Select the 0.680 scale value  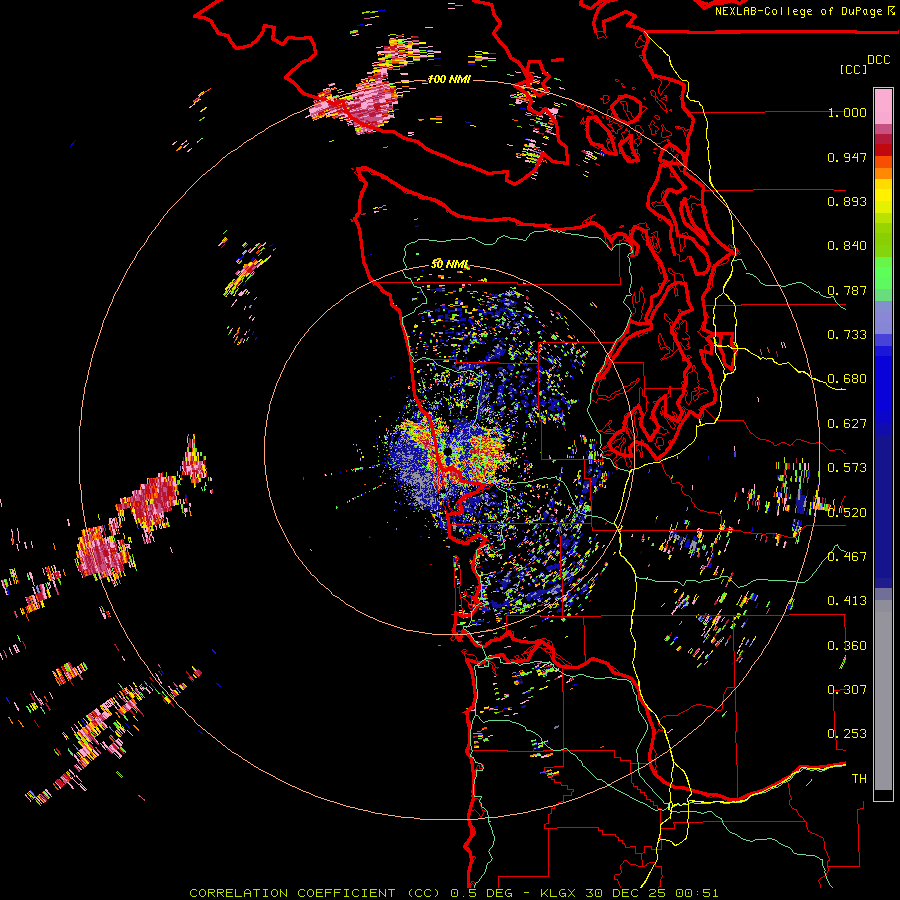(x=847, y=379)
